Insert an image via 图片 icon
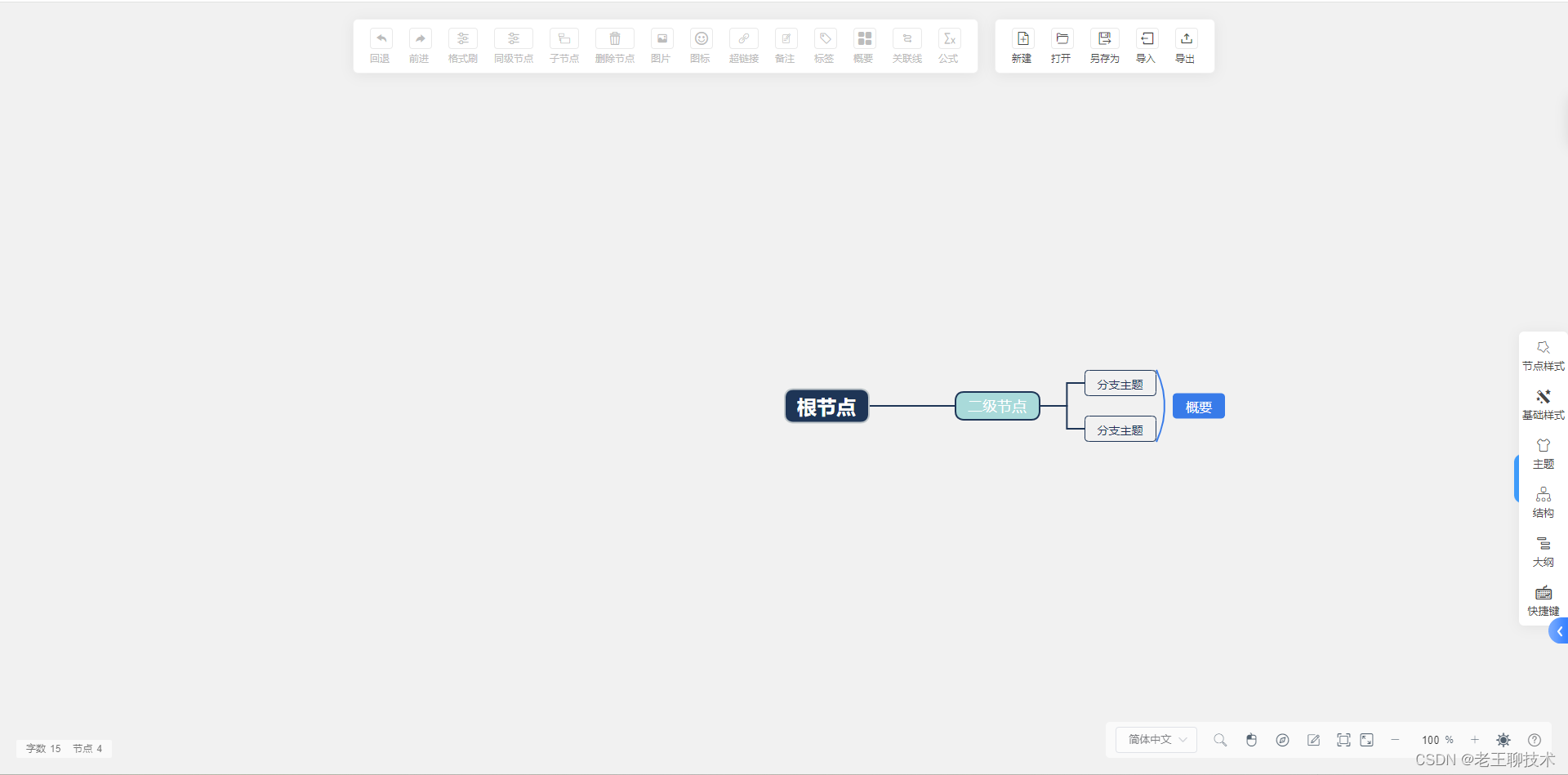Viewport: 1568px width, 775px height. (661, 38)
